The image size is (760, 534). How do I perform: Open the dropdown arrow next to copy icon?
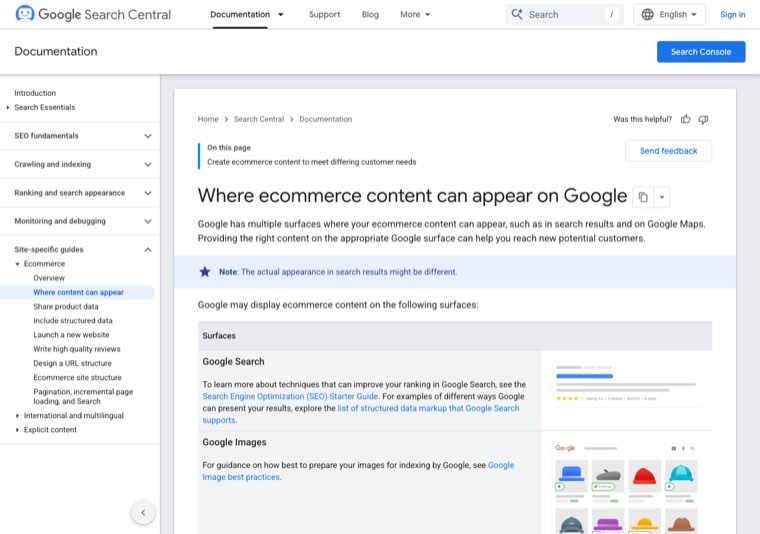[662, 197]
